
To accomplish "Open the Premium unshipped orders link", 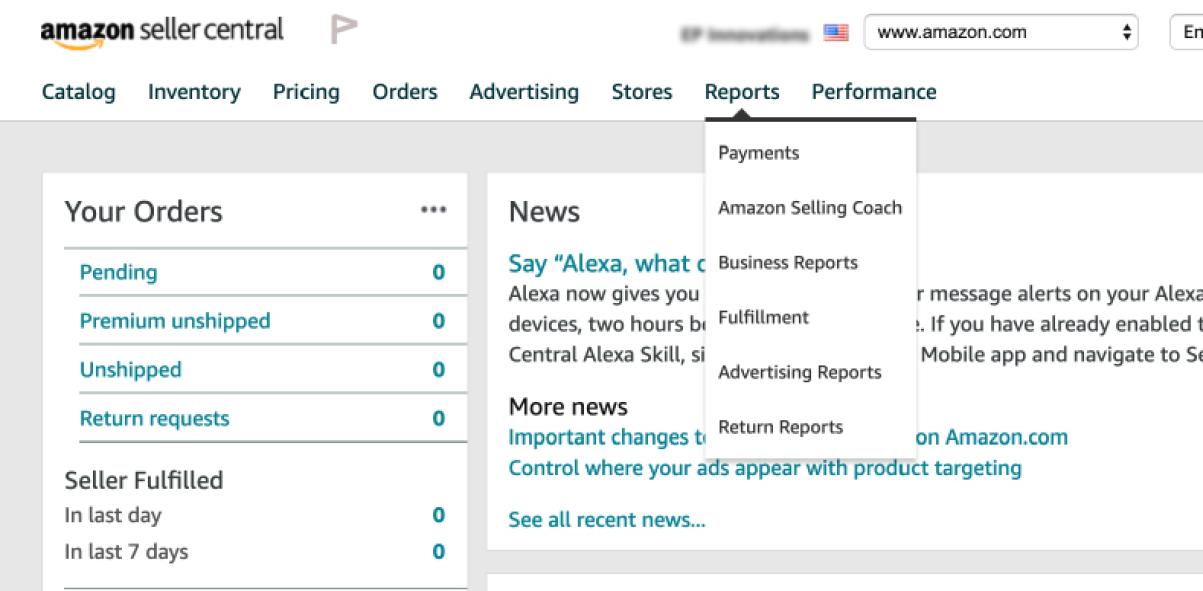I will tap(175, 321).
